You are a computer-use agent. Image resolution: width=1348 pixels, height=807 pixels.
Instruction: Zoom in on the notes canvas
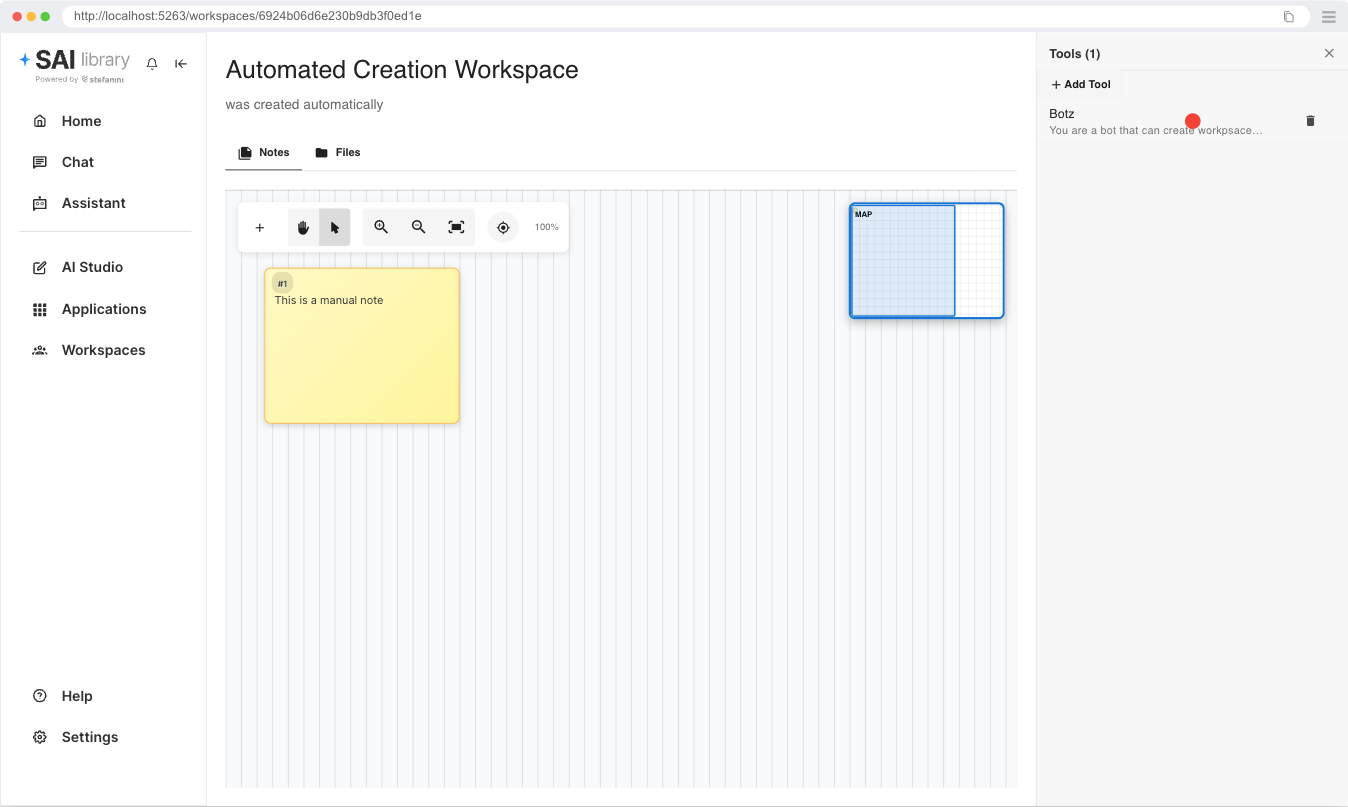coord(381,228)
